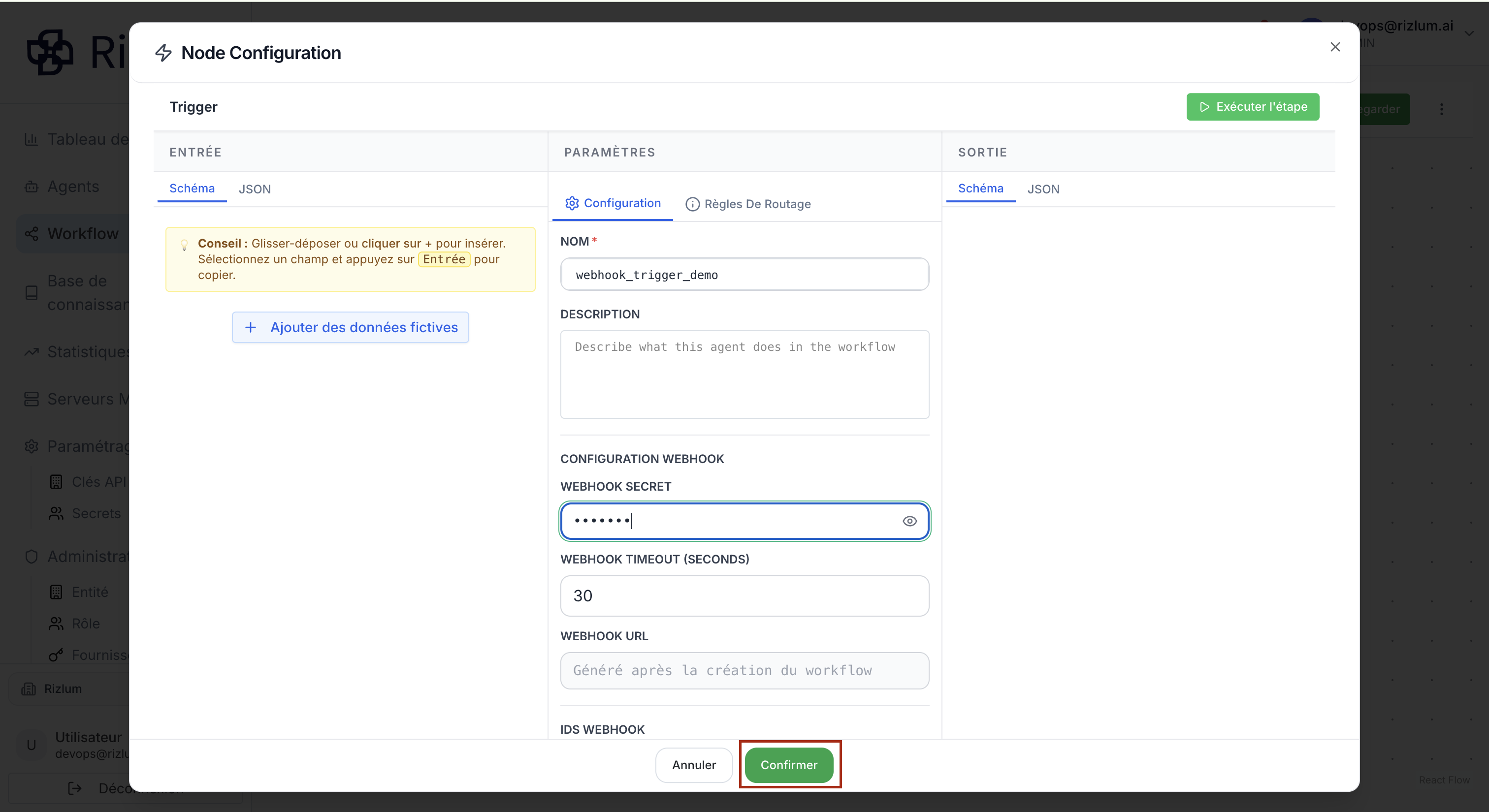Confirm the node configuration with Confirmer
This screenshot has width=1489, height=812.
pyautogui.click(x=788, y=765)
